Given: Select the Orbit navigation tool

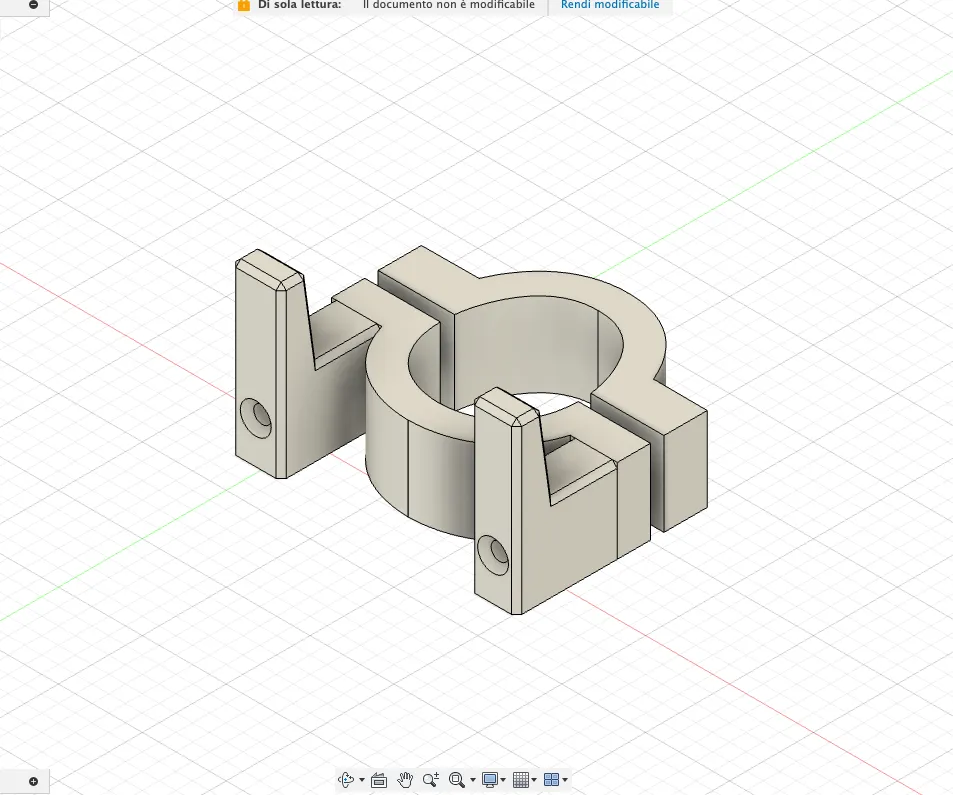Looking at the screenshot, I should coord(346,779).
